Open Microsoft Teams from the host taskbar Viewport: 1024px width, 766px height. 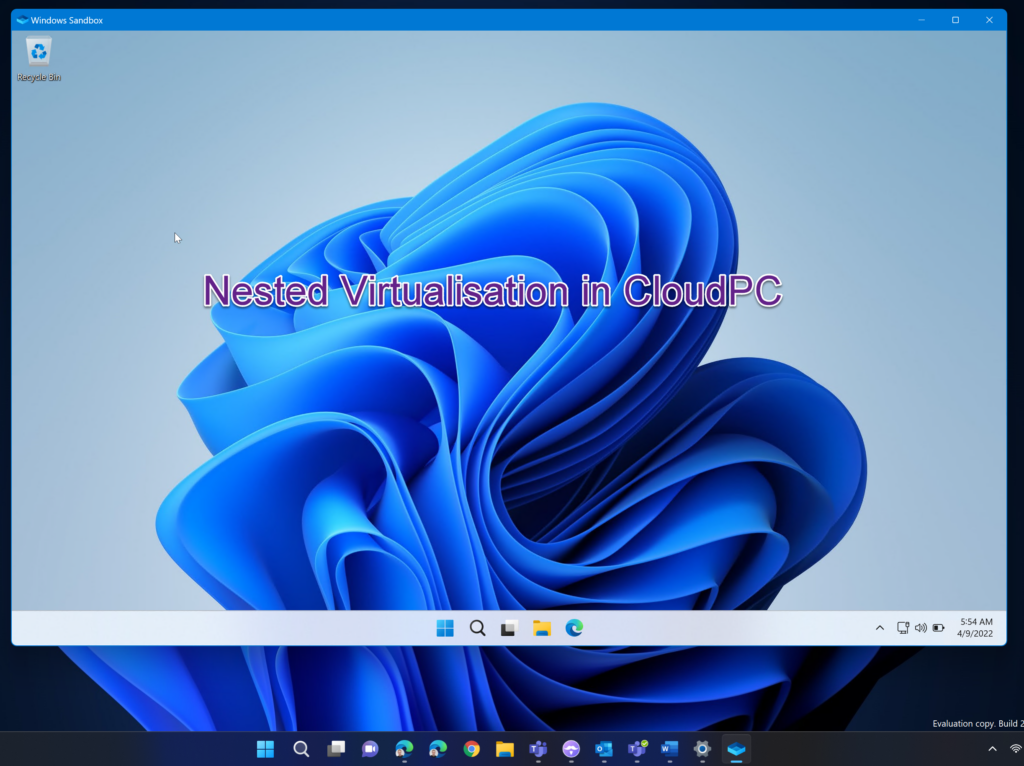coord(537,748)
